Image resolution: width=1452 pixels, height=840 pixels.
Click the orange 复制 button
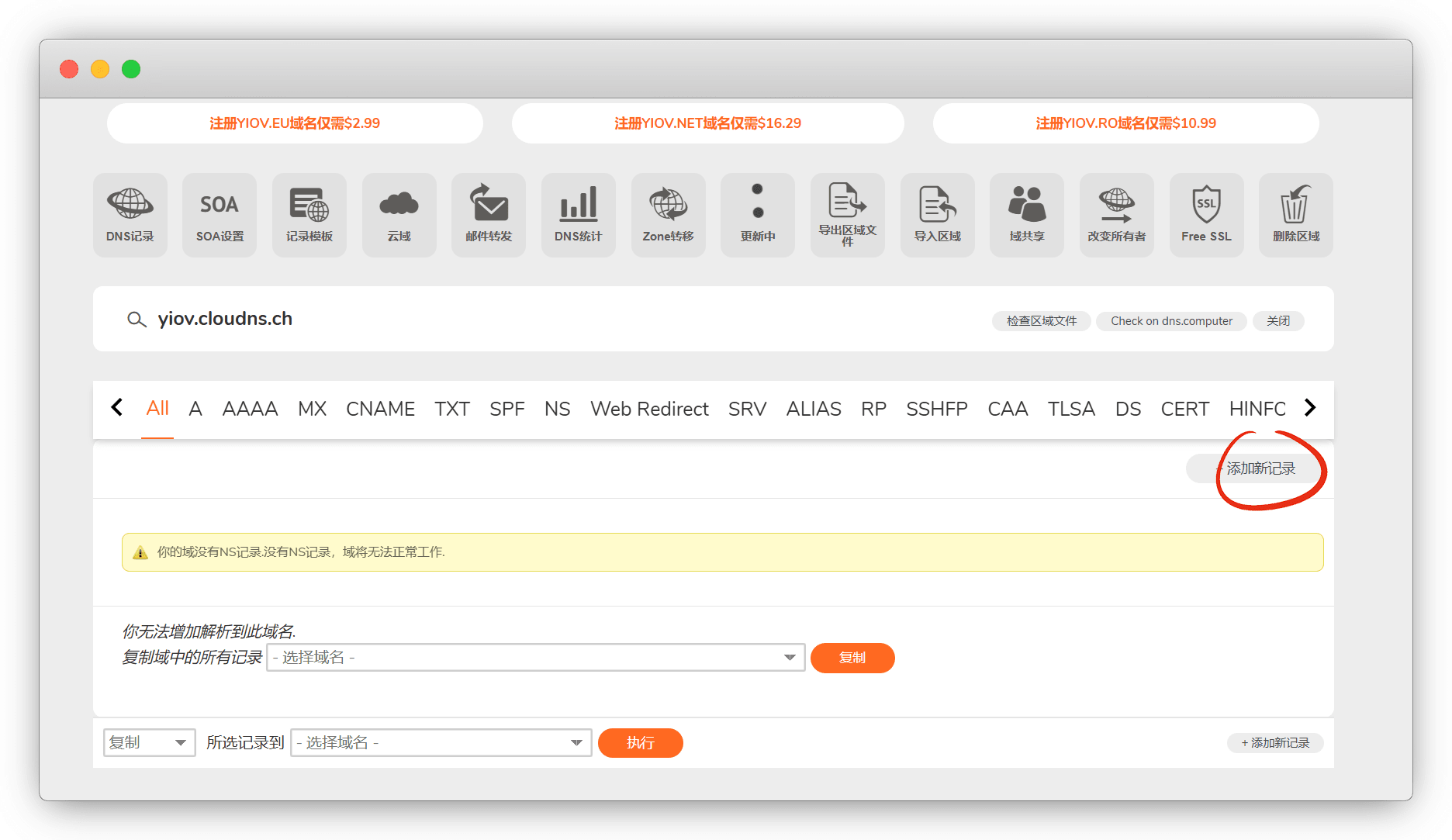[x=852, y=658]
